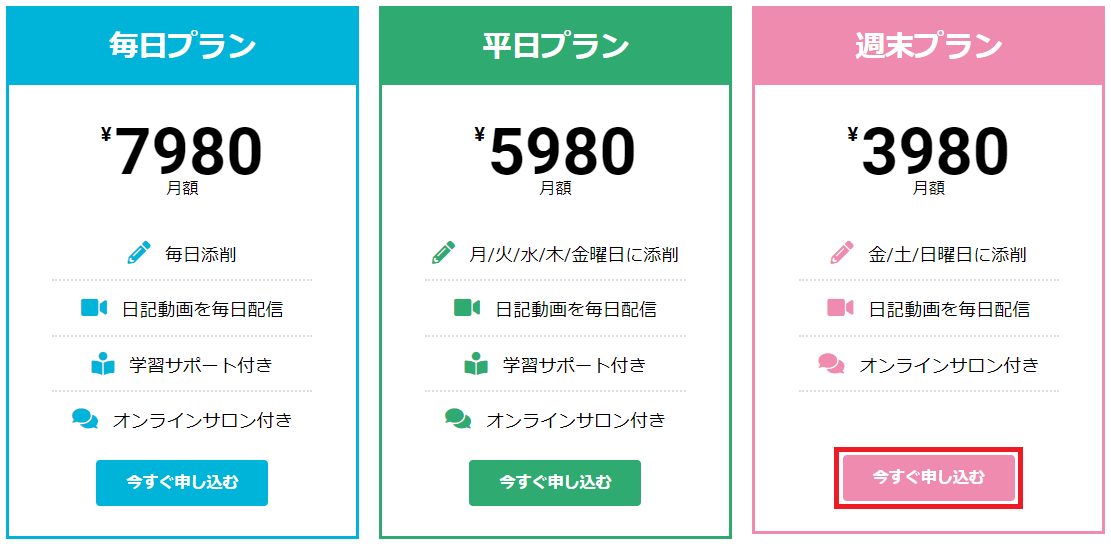Click 月/火/水/木/金曜日に添削 feature text

coord(573,254)
